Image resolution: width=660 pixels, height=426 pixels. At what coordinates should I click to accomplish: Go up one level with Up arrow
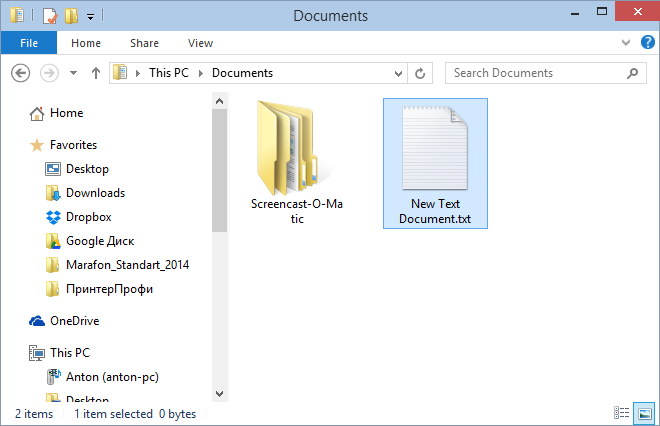(x=96, y=73)
